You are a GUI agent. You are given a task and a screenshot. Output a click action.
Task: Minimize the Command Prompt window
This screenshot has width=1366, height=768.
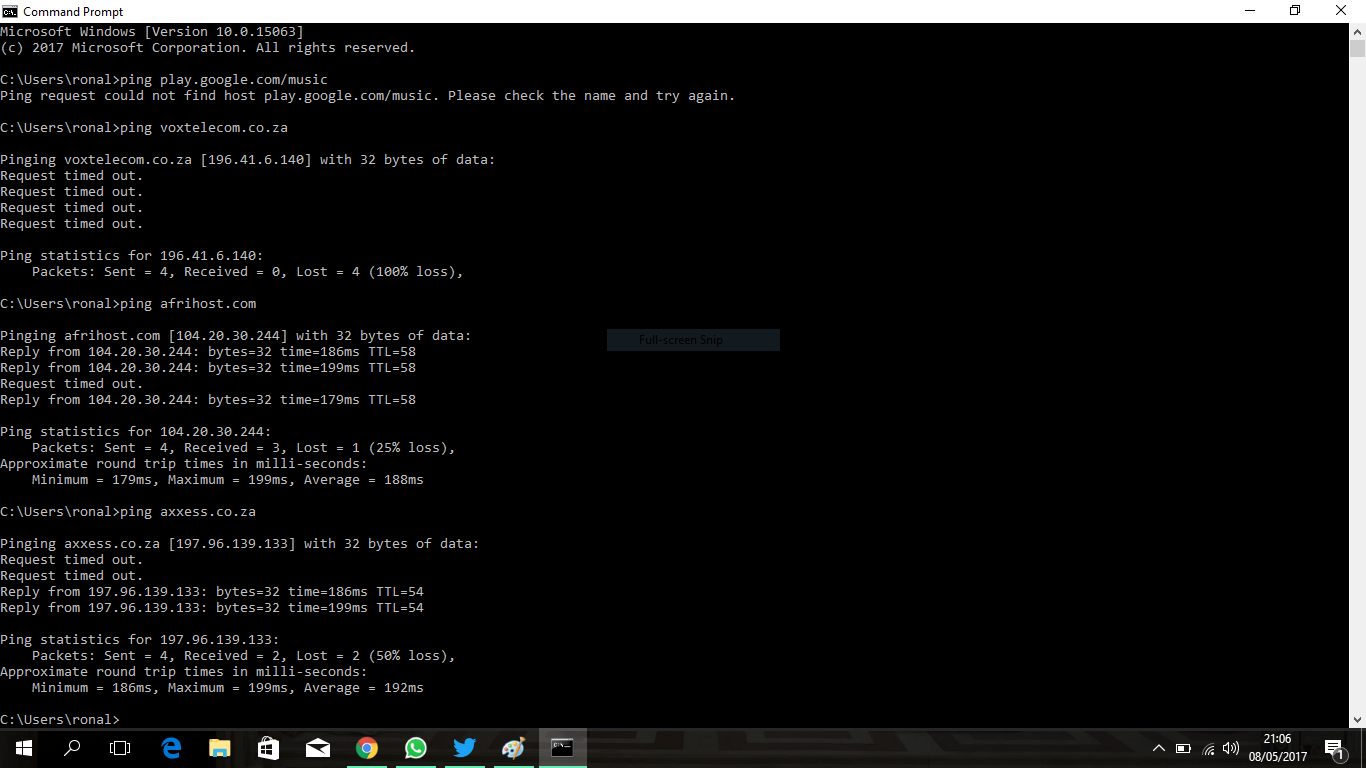1249,11
